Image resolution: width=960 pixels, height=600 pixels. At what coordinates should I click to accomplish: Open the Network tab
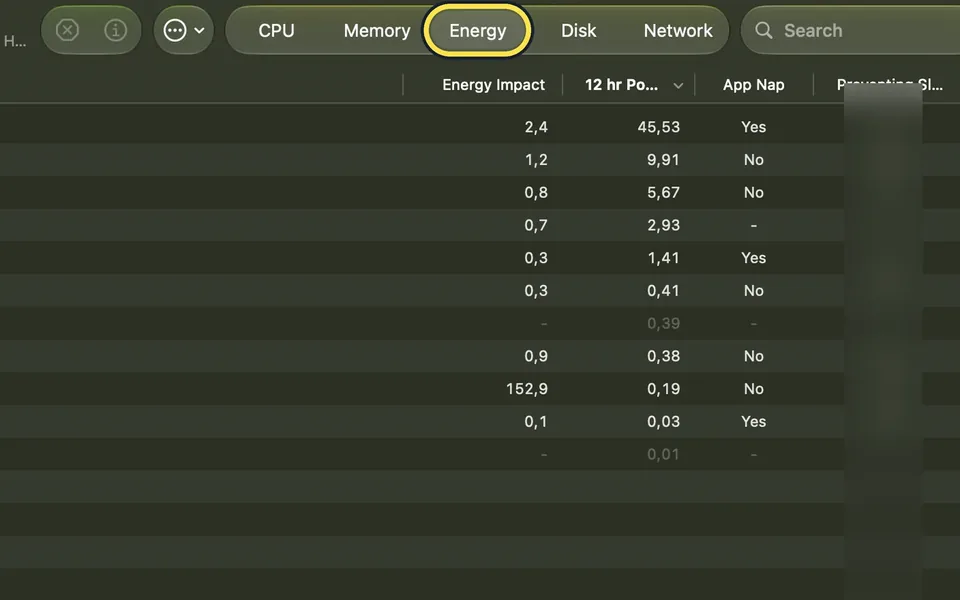[x=678, y=31]
